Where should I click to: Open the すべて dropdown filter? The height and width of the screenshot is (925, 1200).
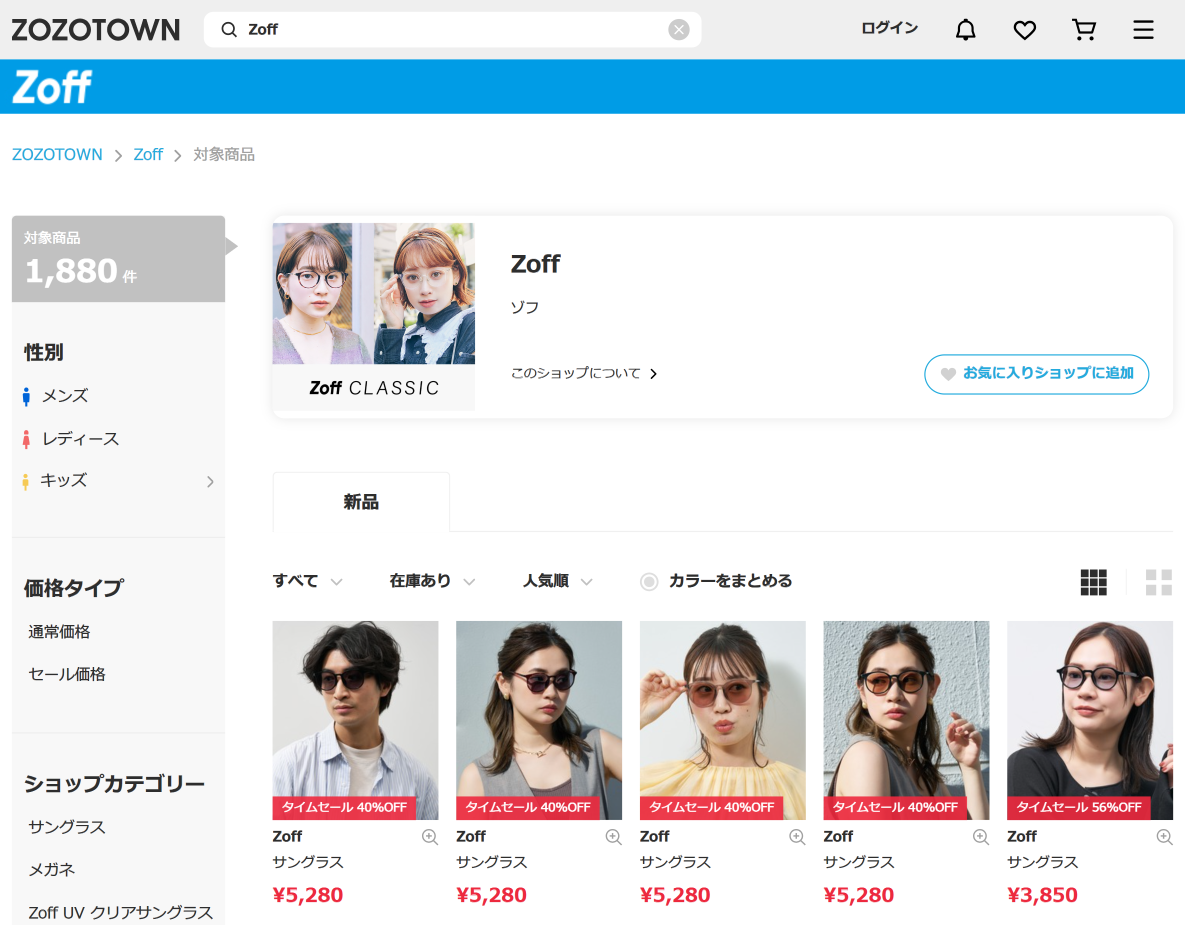pos(308,581)
